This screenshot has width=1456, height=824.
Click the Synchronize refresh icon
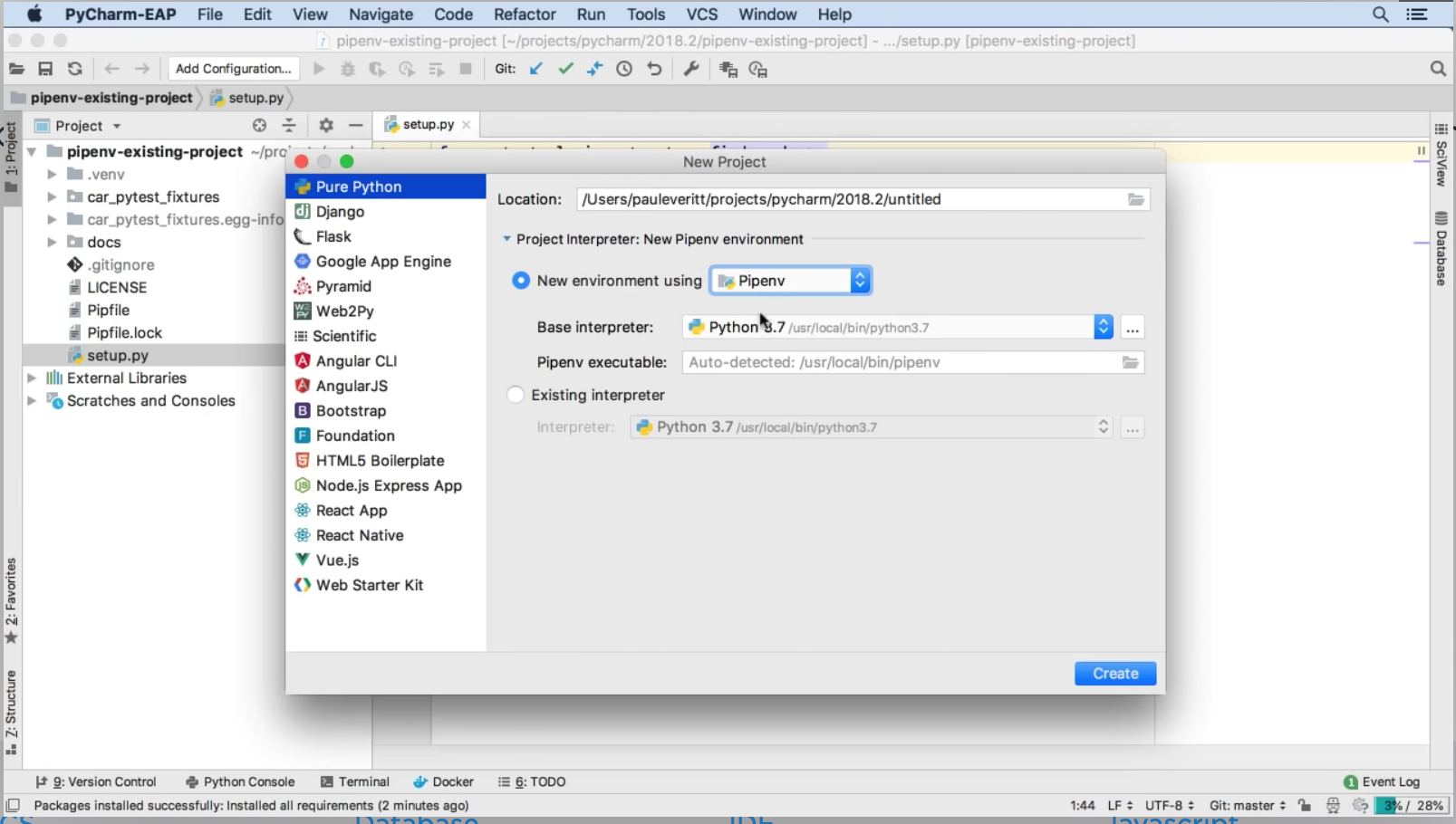(75, 69)
